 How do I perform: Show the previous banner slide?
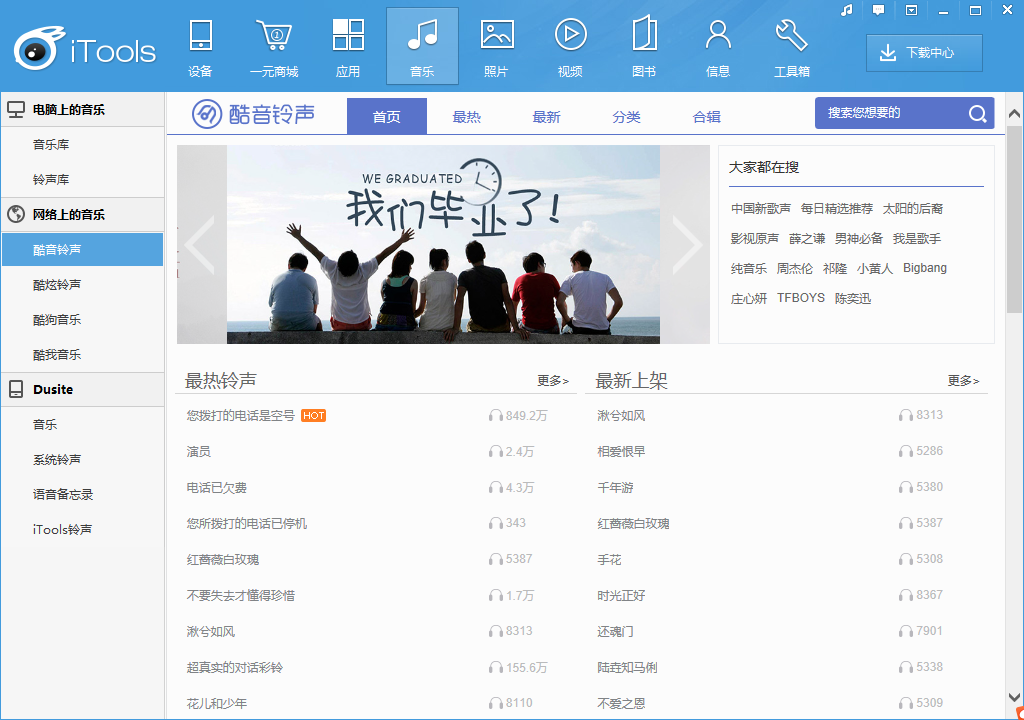point(201,244)
